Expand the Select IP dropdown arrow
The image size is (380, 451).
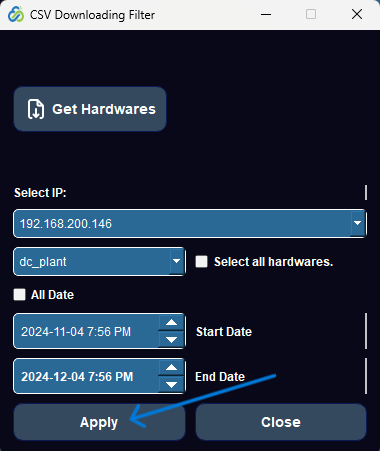357,223
